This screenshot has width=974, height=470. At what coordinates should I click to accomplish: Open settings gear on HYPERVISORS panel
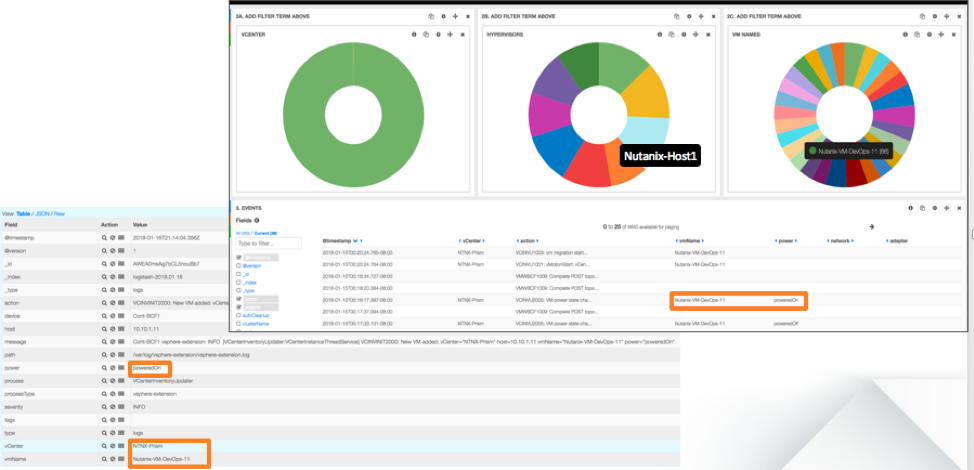(x=684, y=35)
